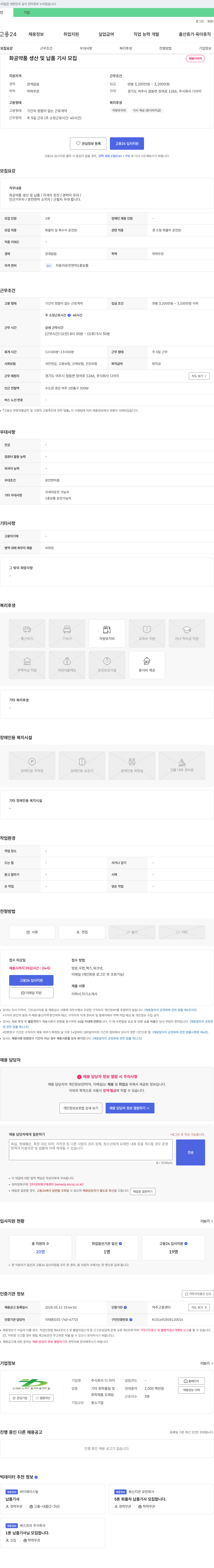Click info icon next to 인증기관

(126, 1307)
